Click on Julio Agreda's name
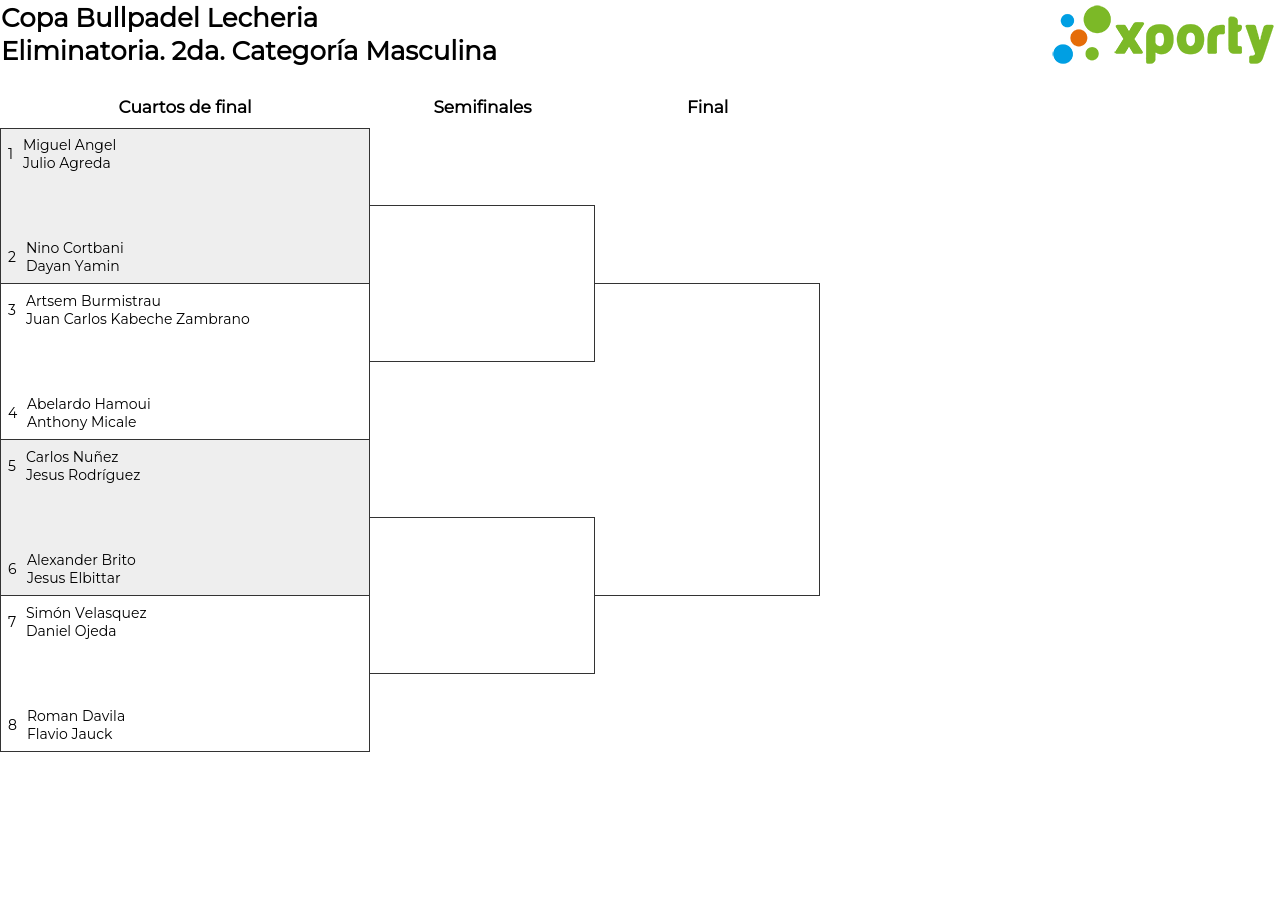The height and width of the screenshot is (916, 1280). point(67,163)
